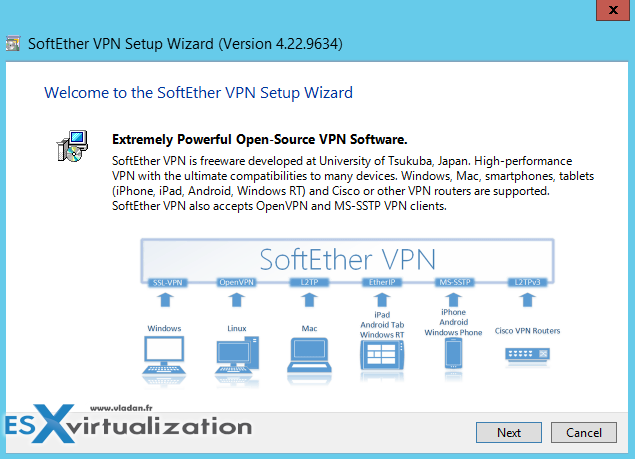Click the L2TP protocol label
The height and width of the screenshot is (459, 635).
pos(309,282)
